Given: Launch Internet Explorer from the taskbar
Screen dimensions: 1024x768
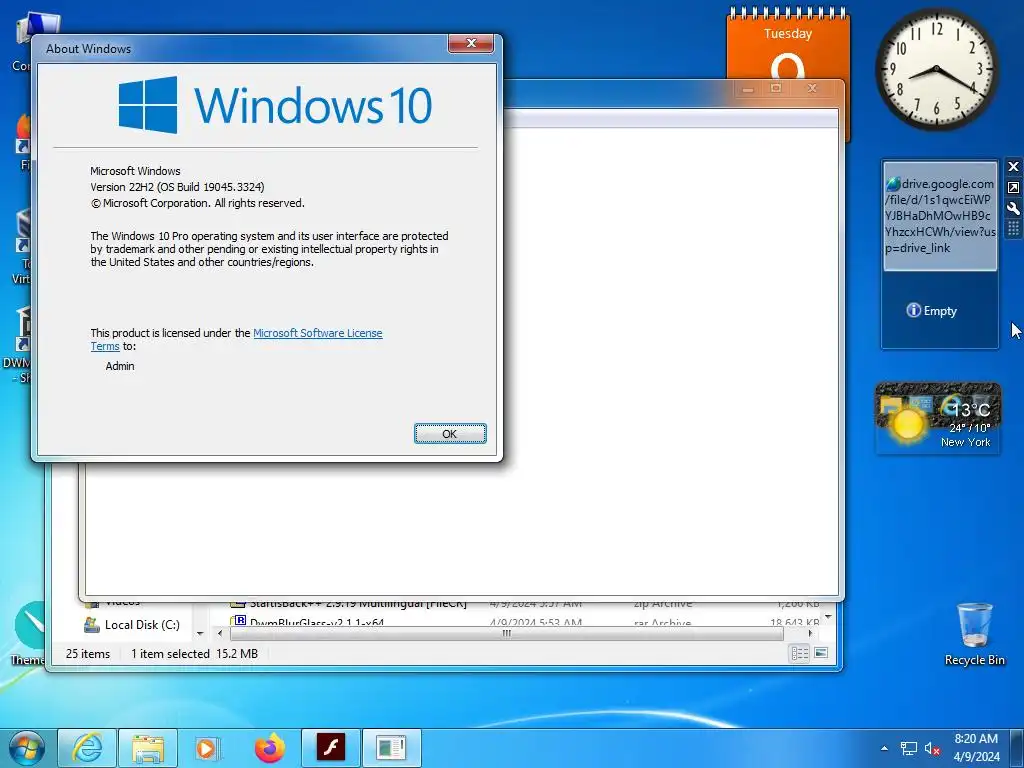Looking at the screenshot, I should point(87,748).
